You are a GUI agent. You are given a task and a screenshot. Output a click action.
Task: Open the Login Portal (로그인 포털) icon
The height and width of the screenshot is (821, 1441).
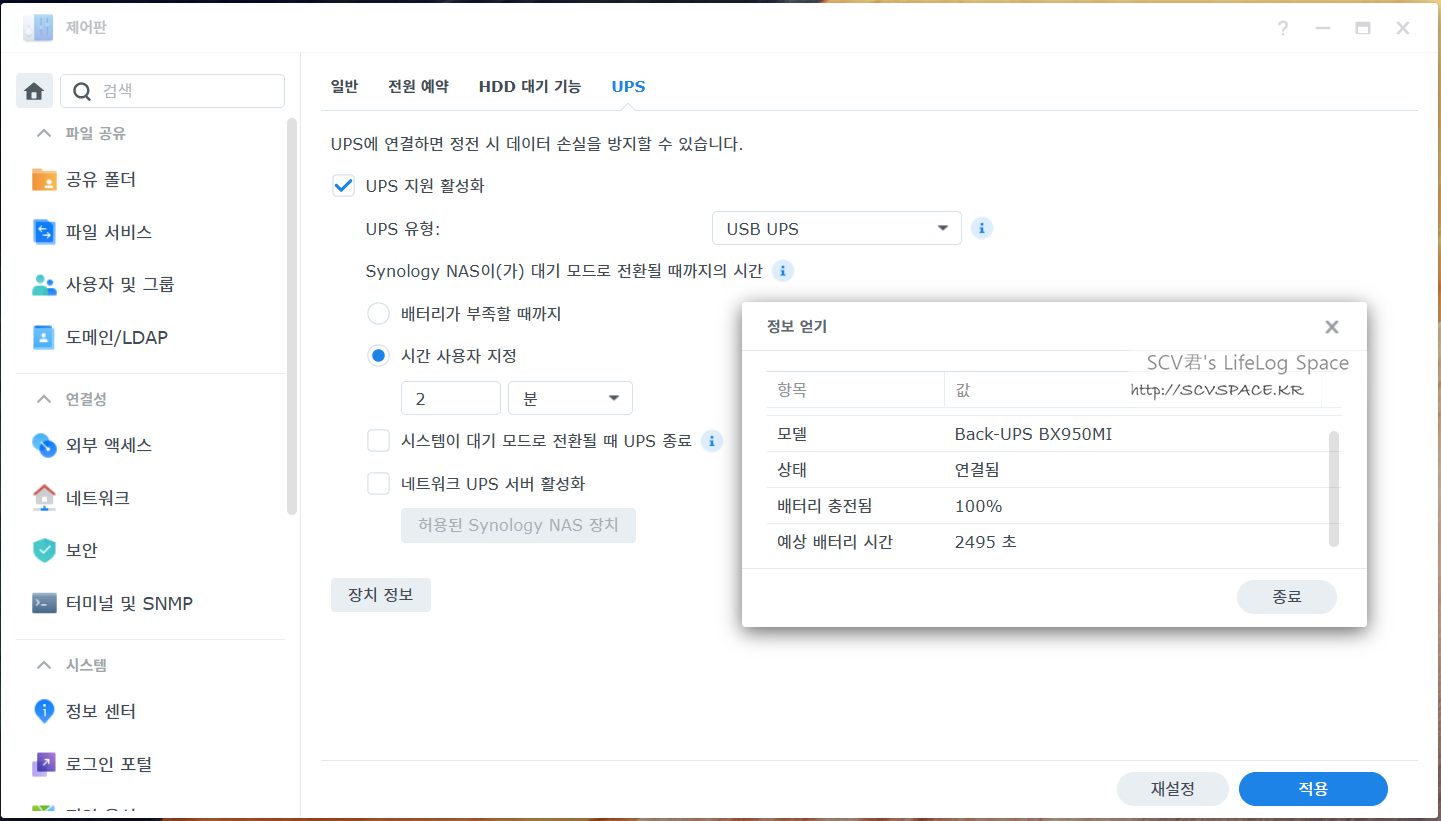pyautogui.click(x=44, y=764)
